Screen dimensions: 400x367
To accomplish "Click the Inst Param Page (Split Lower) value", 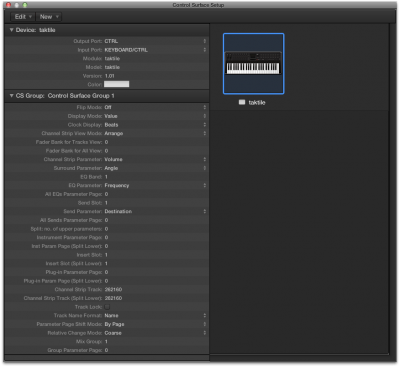I will tap(106, 246).
